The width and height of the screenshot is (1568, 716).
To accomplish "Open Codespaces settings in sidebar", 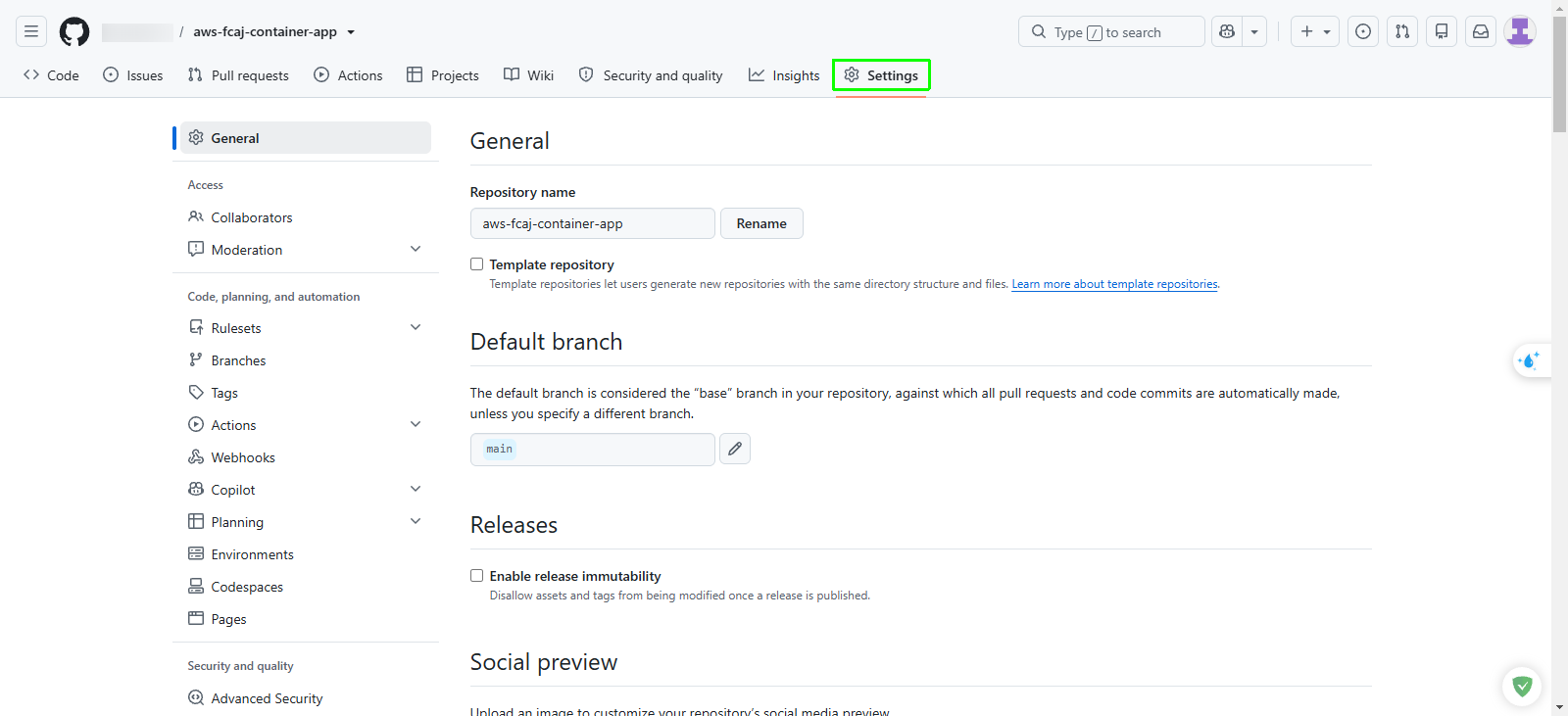I will click(x=306, y=587).
